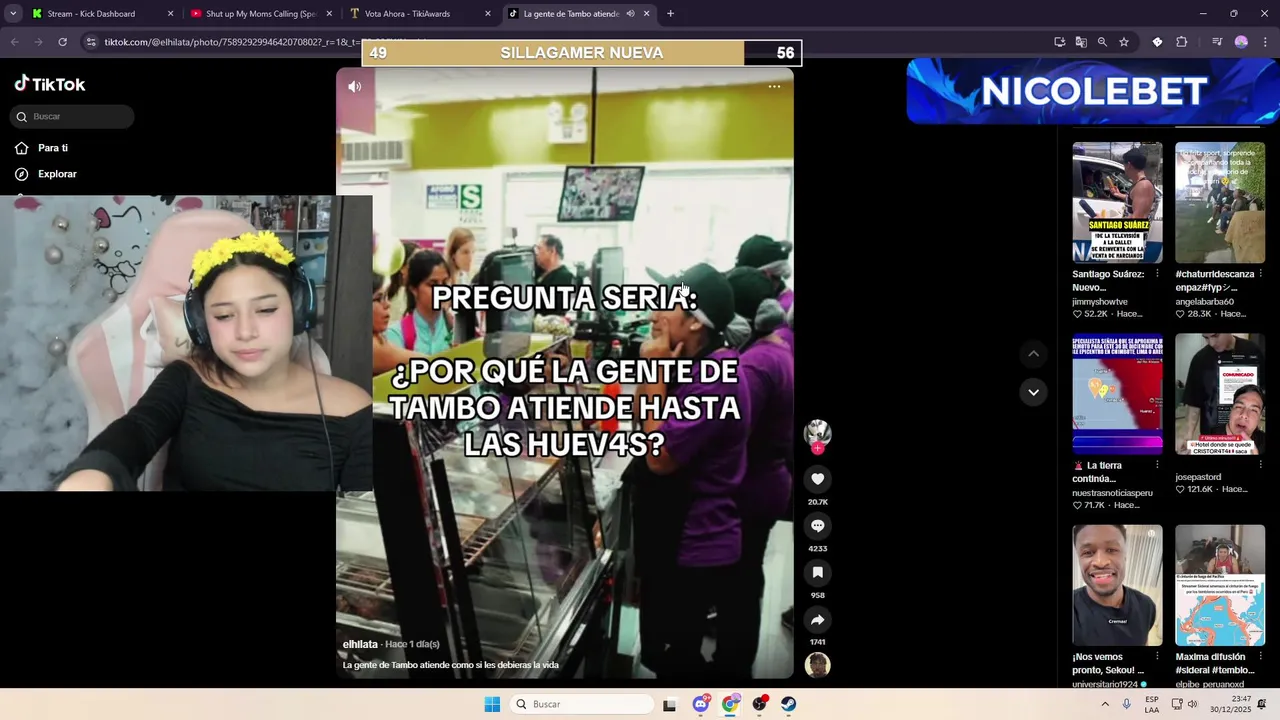Open options for #chaturridescanza card
Viewport: 1280px width, 720px height.
[1260, 274]
